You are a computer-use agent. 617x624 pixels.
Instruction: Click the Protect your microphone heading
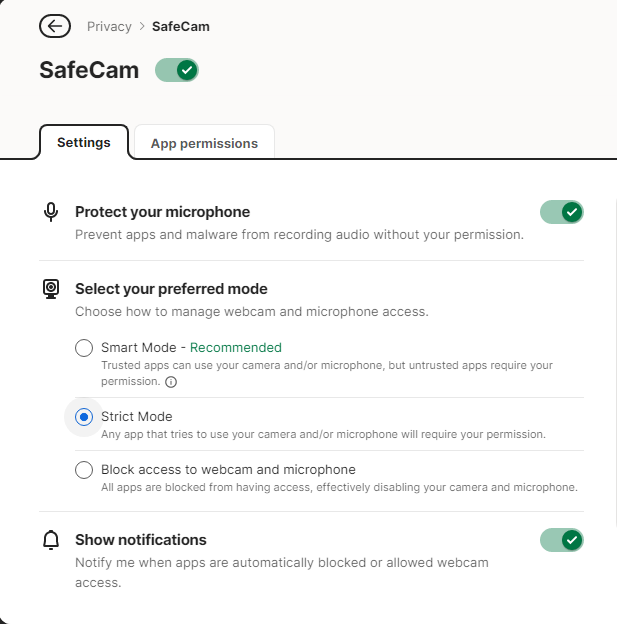(162, 212)
